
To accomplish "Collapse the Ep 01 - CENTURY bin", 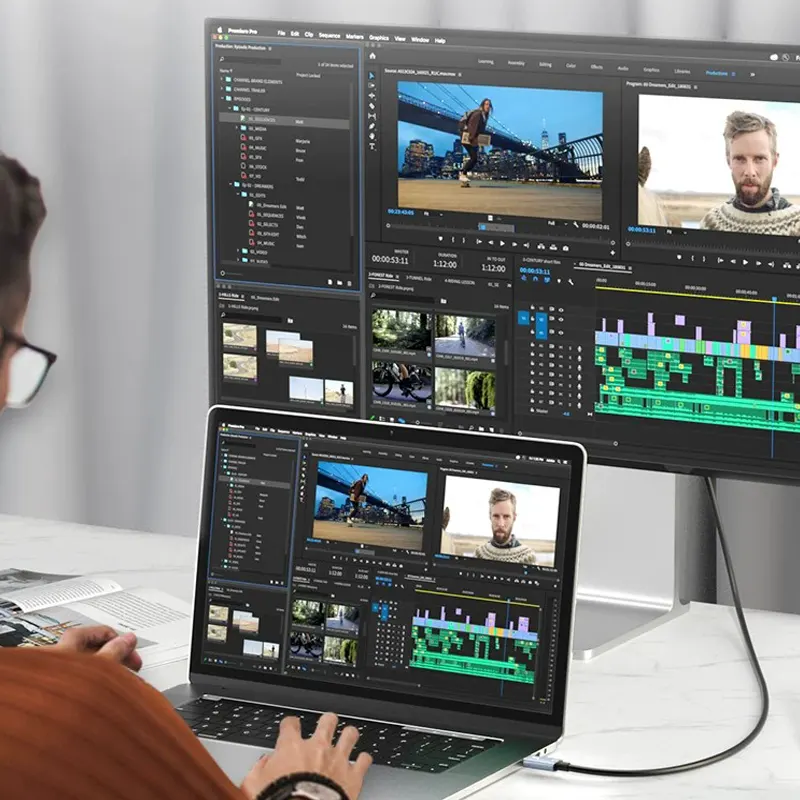I will pyautogui.click(x=228, y=107).
